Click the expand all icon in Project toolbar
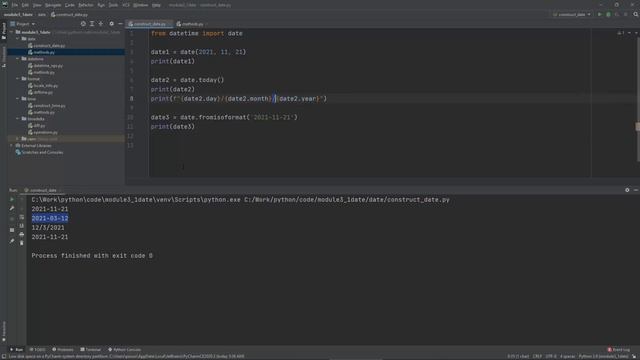The width and height of the screenshot is (640, 360). (x=92, y=24)
